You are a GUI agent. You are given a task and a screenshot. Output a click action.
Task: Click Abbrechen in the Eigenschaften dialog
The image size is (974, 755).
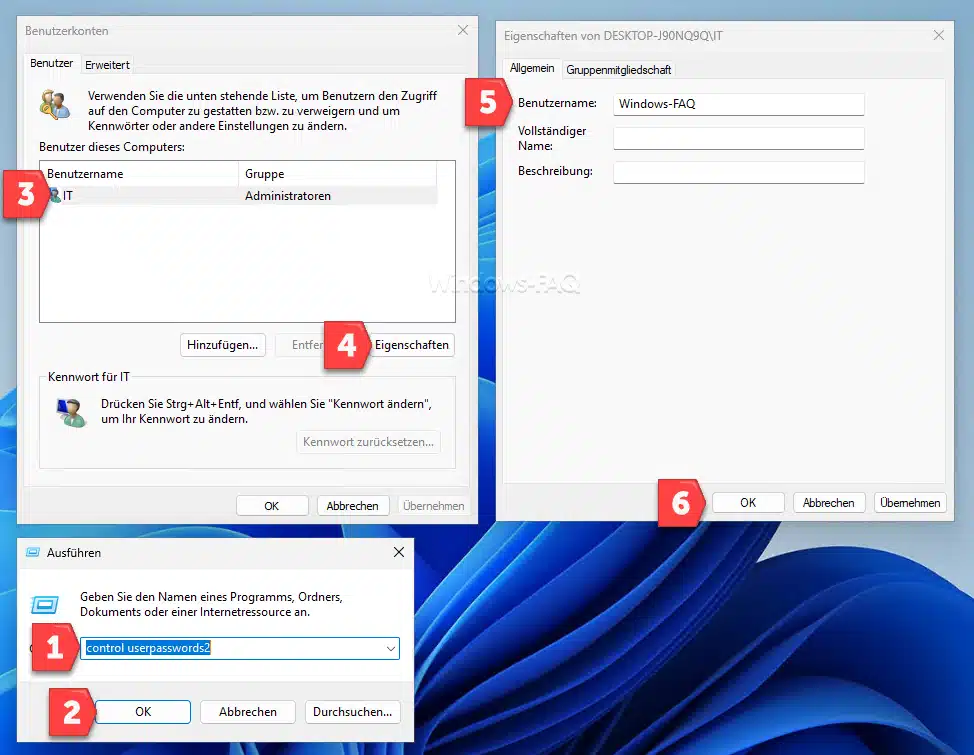click(x=829, y=503)
